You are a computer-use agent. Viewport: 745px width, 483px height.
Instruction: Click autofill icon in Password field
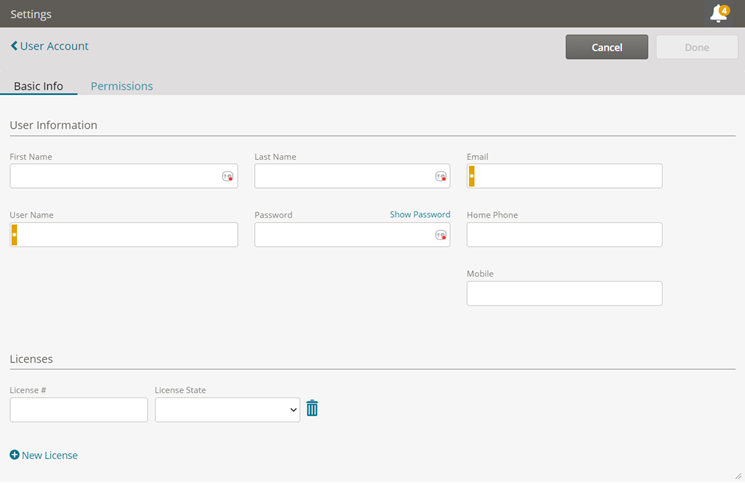[441, 235]
